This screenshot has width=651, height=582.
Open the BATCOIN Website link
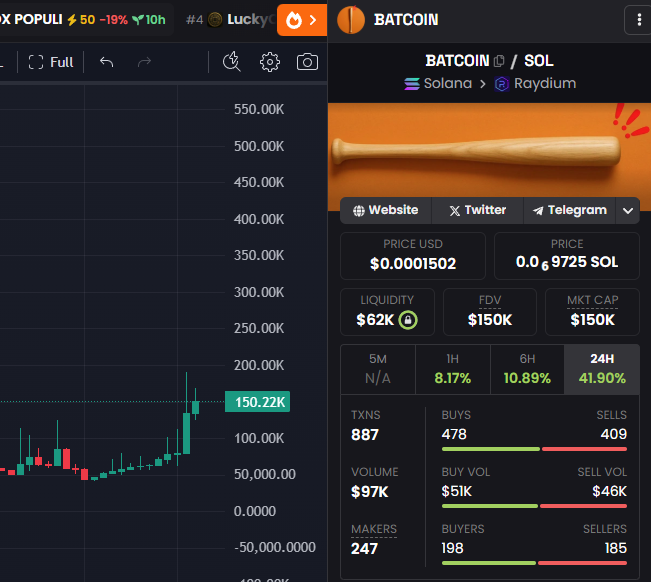pos(386,210)
